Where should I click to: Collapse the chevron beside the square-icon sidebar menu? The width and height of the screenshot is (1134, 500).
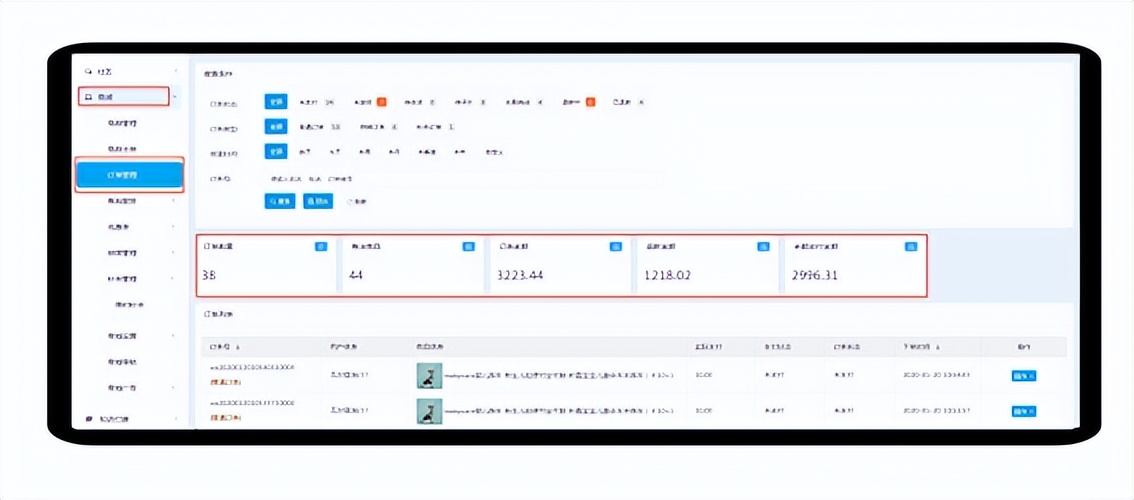click(x=176, y=96)
